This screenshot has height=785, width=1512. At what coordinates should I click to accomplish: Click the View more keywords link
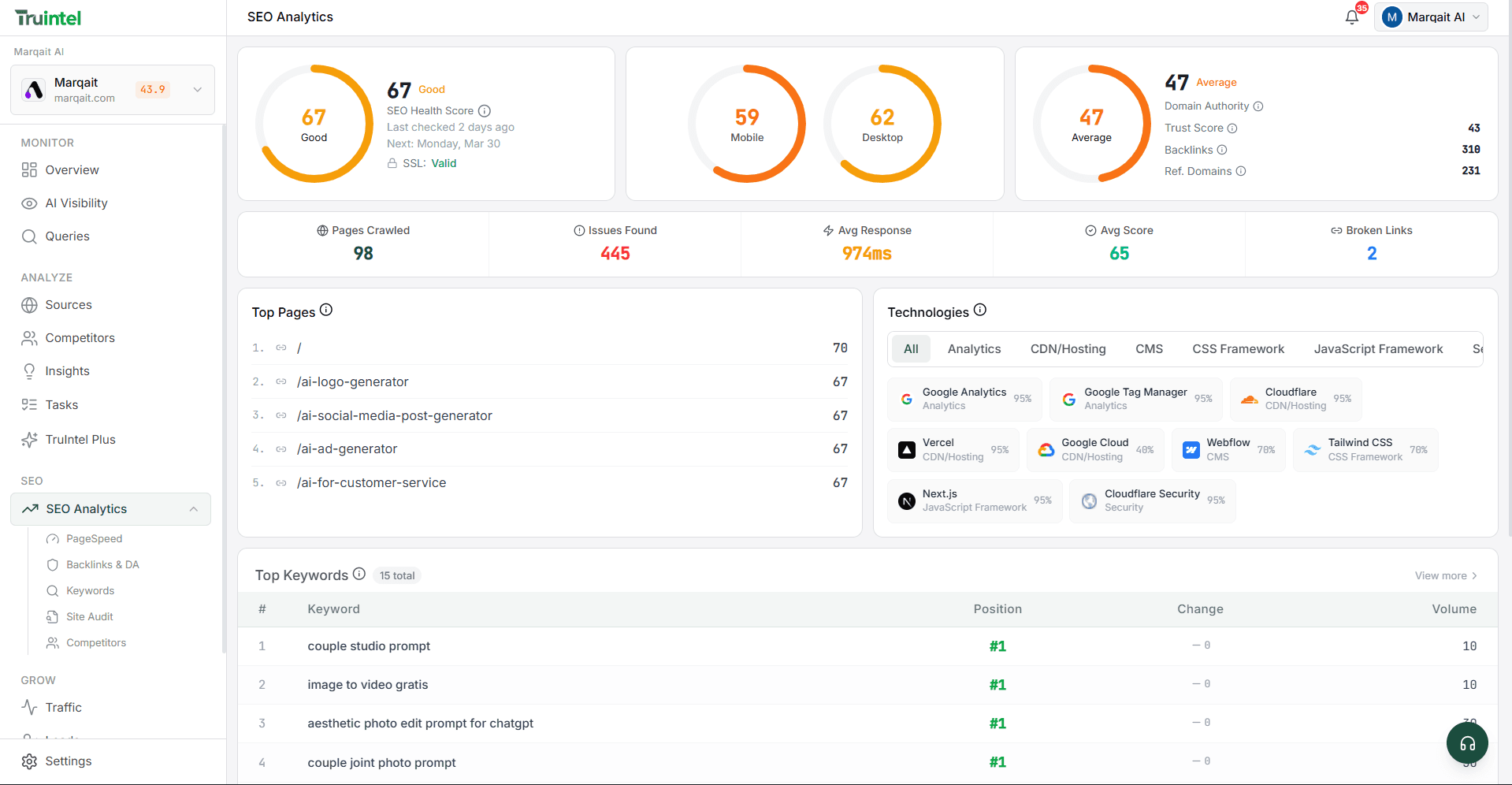1445,576
